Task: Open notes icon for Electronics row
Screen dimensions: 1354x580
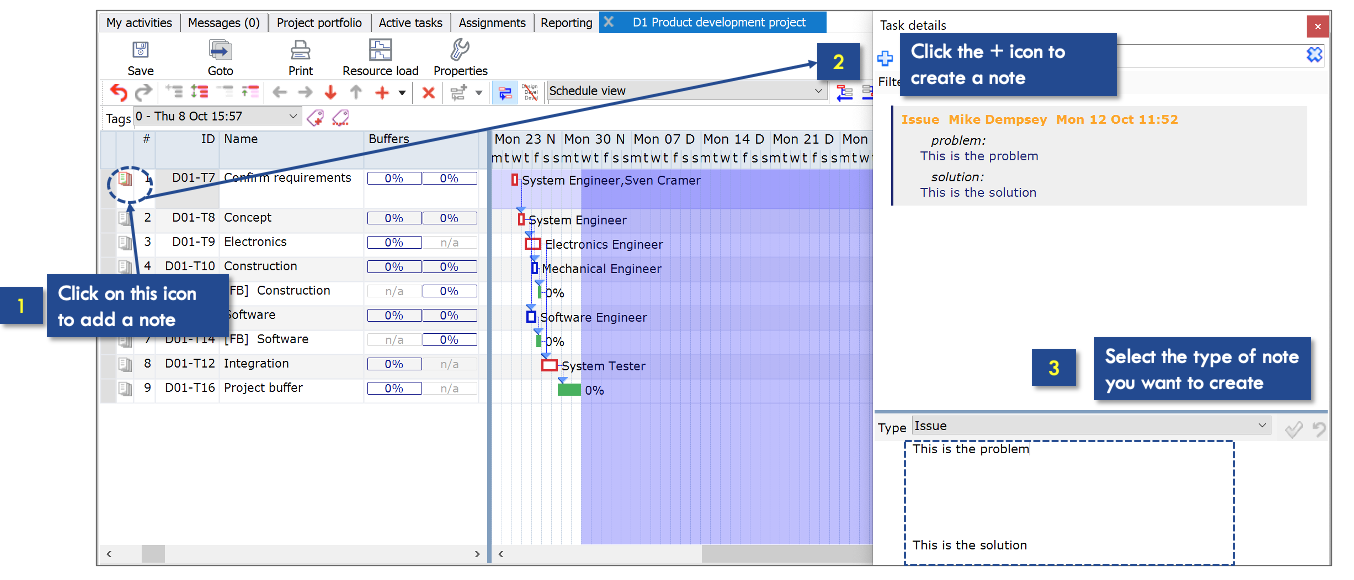Action: [x=125, y=242]
